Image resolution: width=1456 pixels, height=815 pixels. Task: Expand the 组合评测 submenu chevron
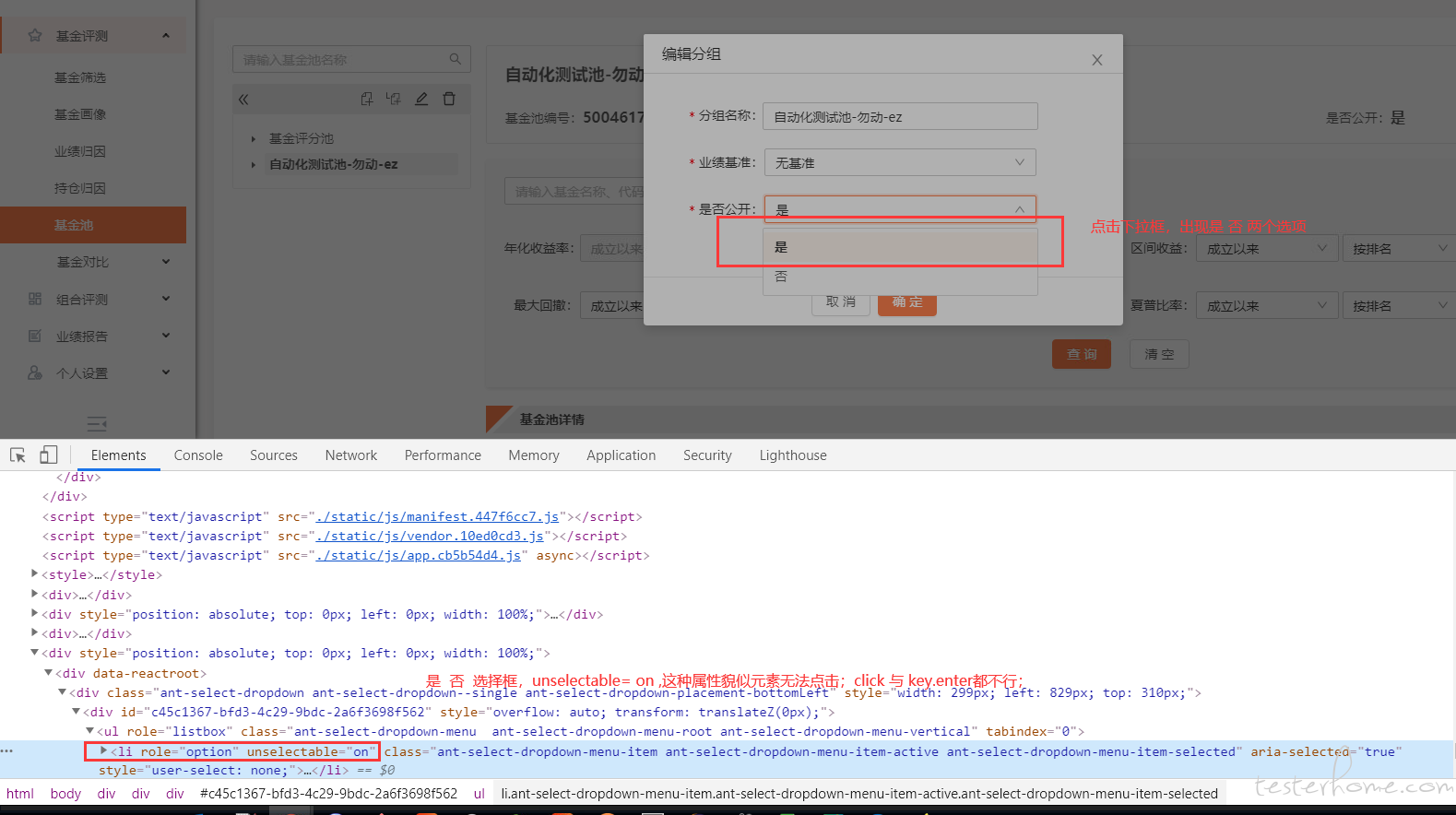(x=166, y=299)
